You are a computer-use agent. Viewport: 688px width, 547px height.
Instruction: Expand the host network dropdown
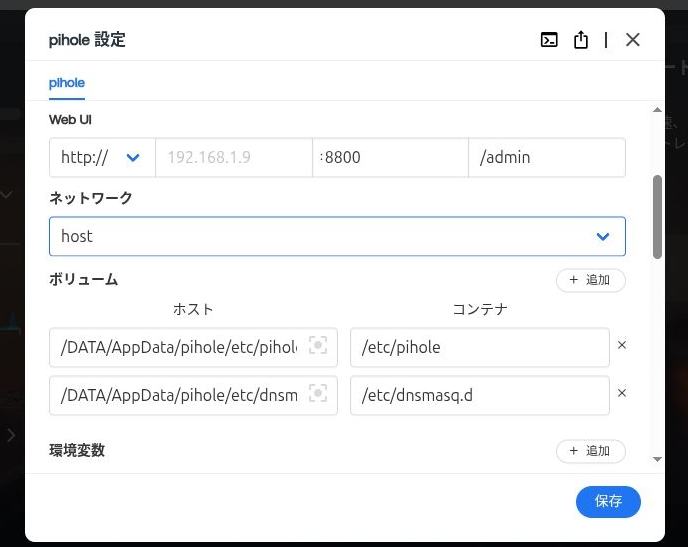[x=337, y=236]
